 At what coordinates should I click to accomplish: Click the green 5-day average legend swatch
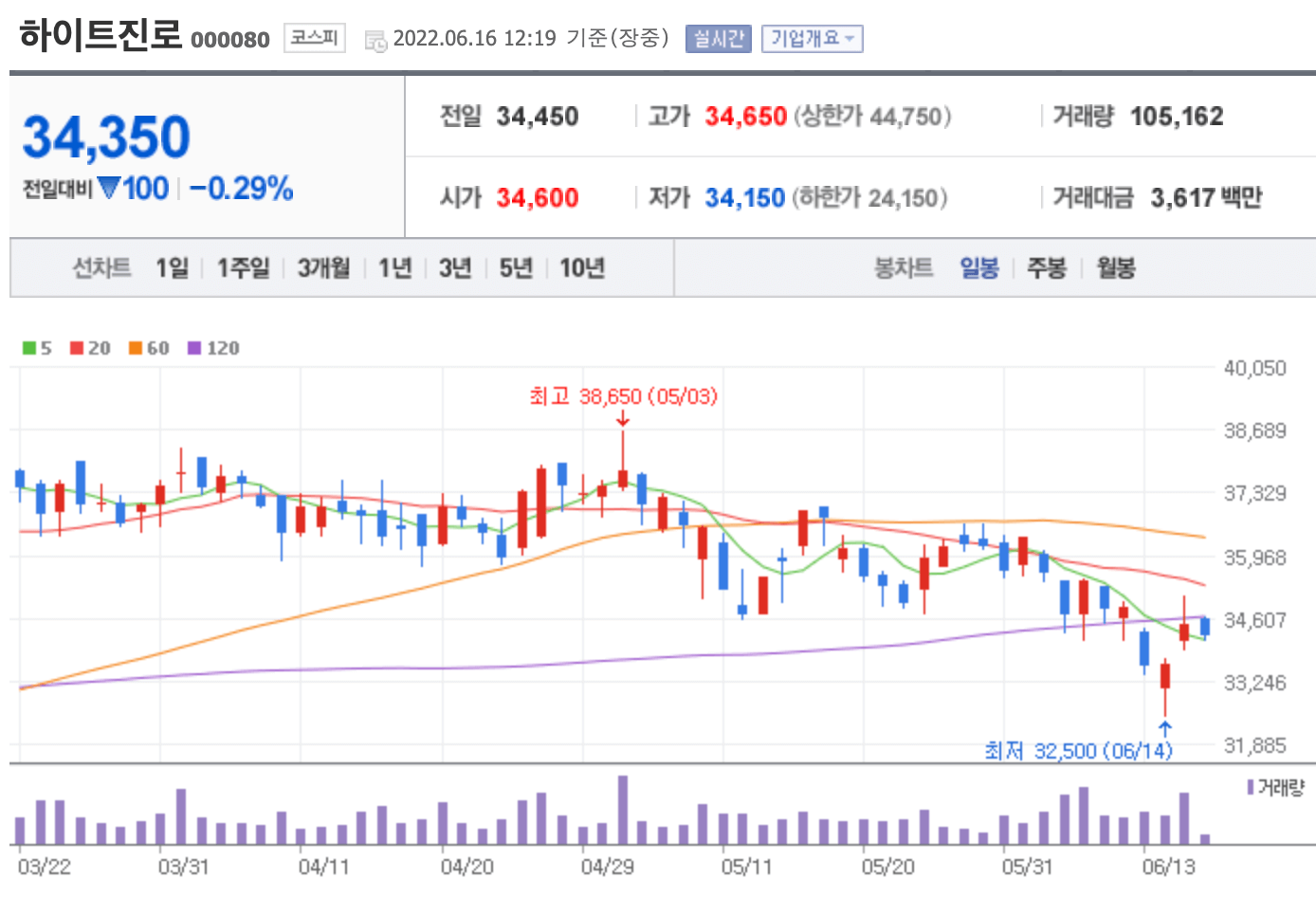(x=29, y=348)
